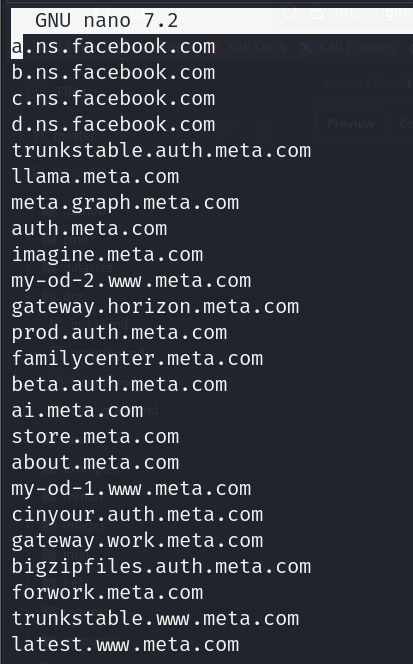The image size is (413, 664).
Task: Select gateway.horizon.meta.com line
Action: (x=155, y=307)
